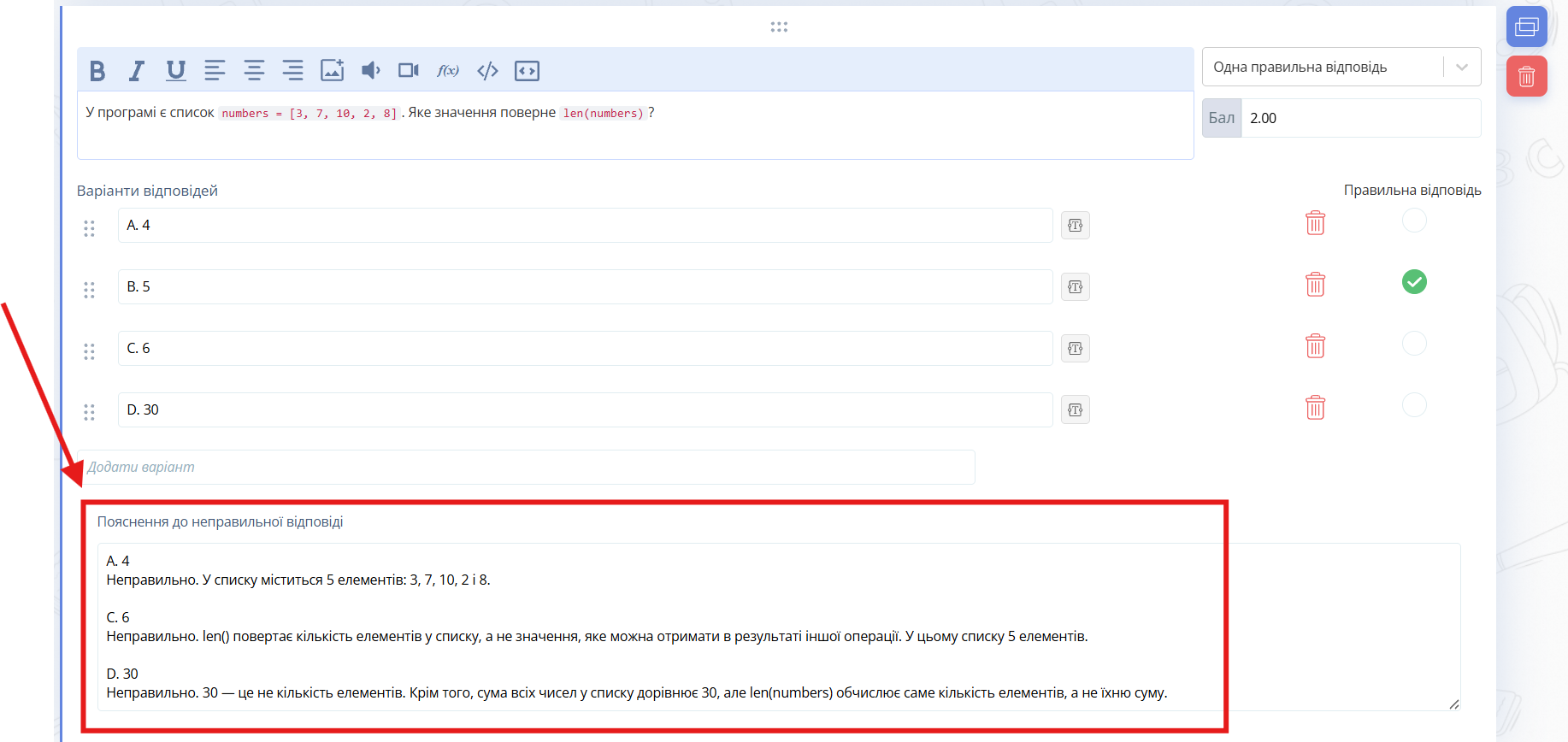Click the 'Додати варіант' input field

526,468
